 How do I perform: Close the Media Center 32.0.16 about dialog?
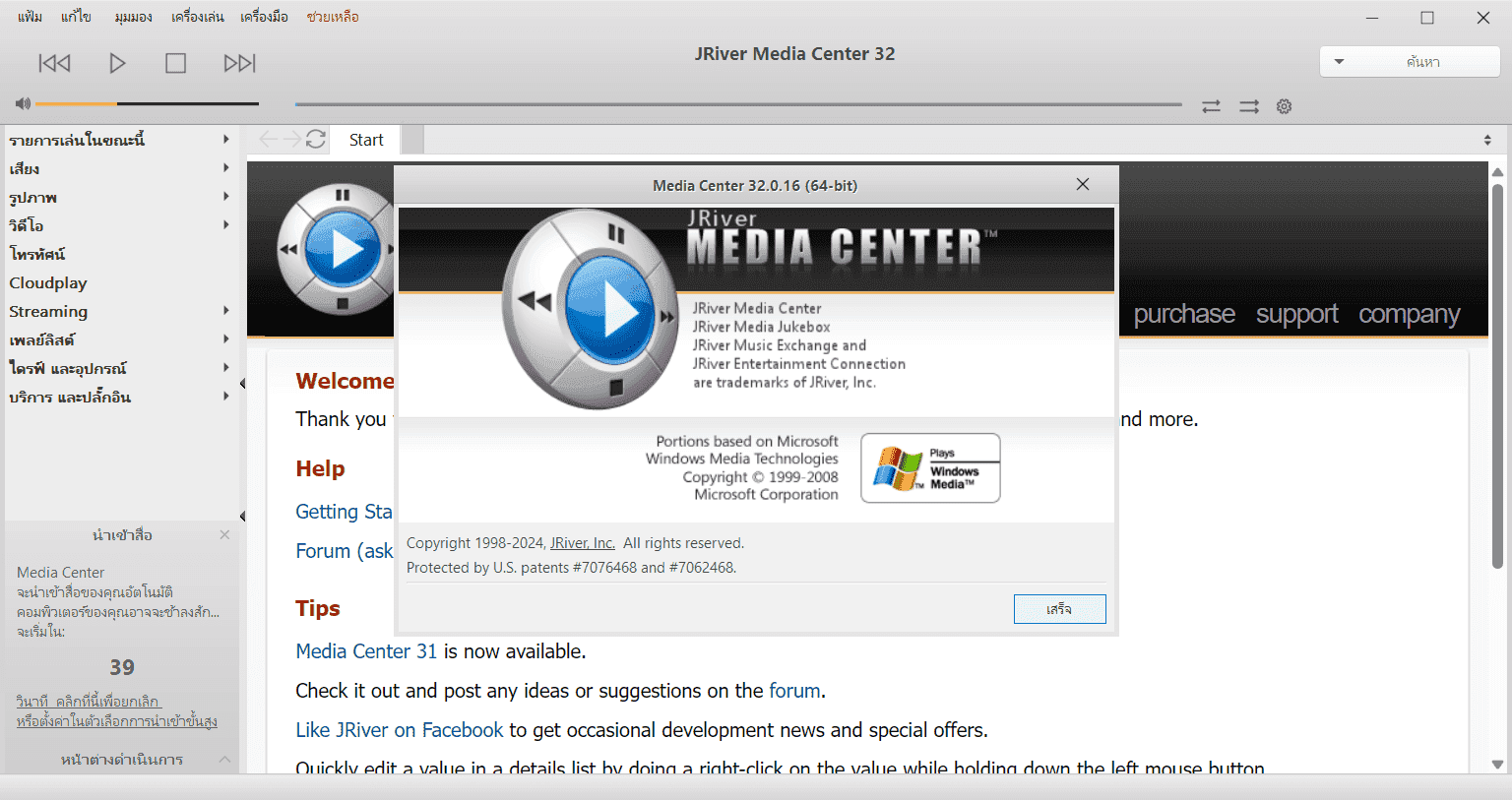pyautogui.click(x=1083, y=184)
